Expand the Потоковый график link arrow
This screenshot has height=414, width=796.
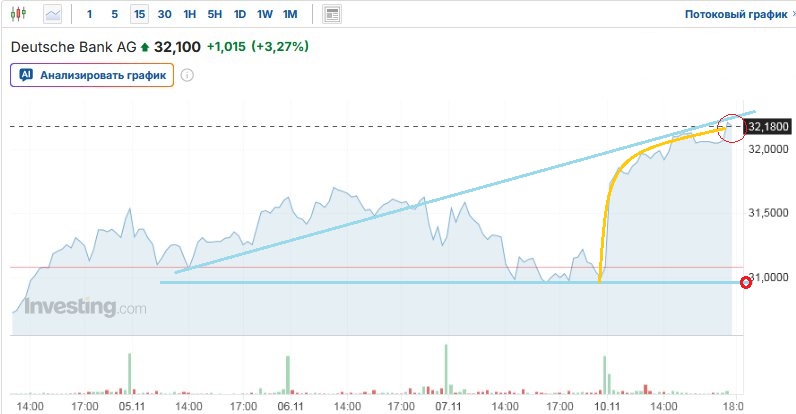(781, 15)
